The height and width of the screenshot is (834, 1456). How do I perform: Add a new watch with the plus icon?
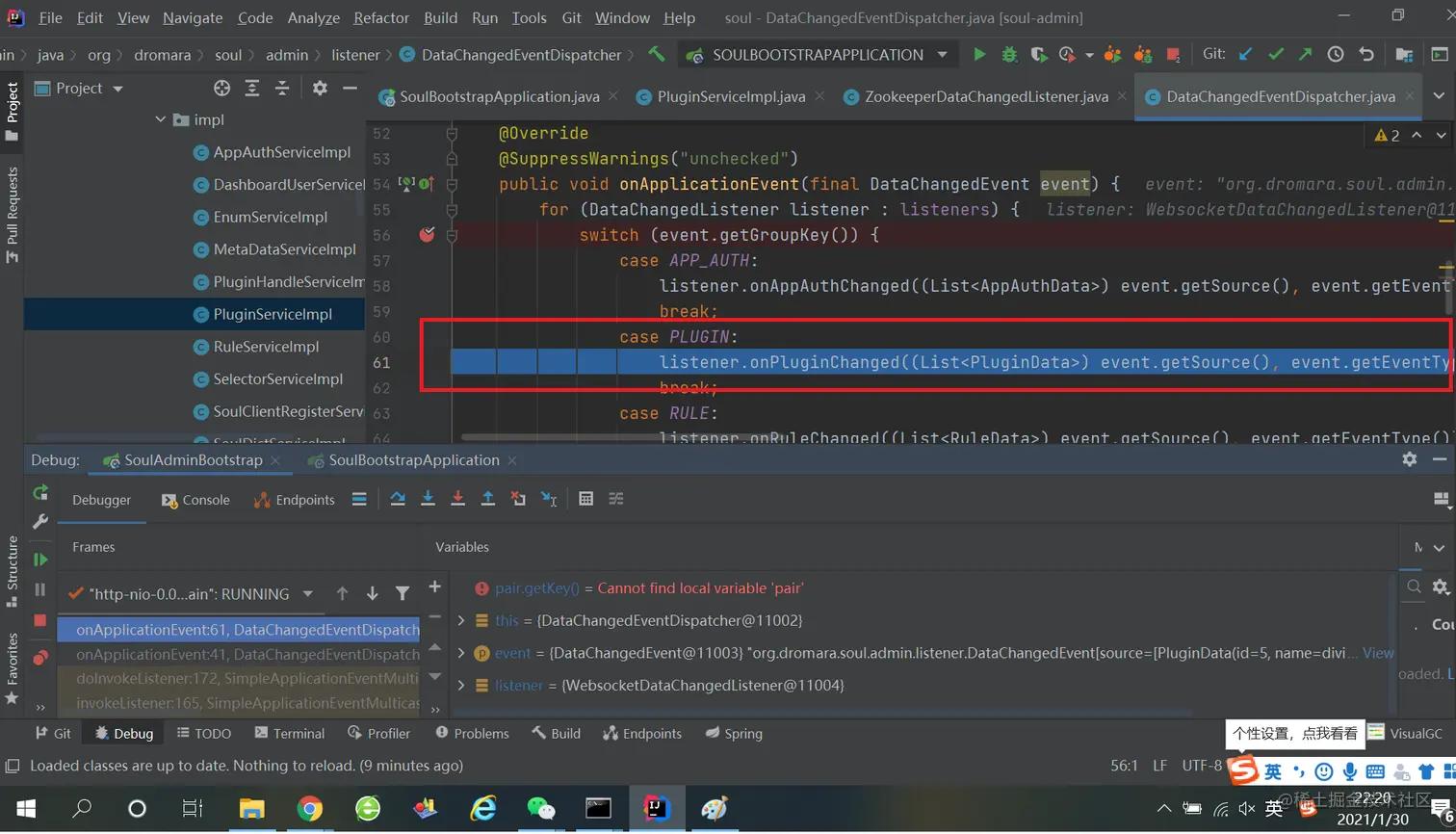pyautogui.click(x=435, y=586)
